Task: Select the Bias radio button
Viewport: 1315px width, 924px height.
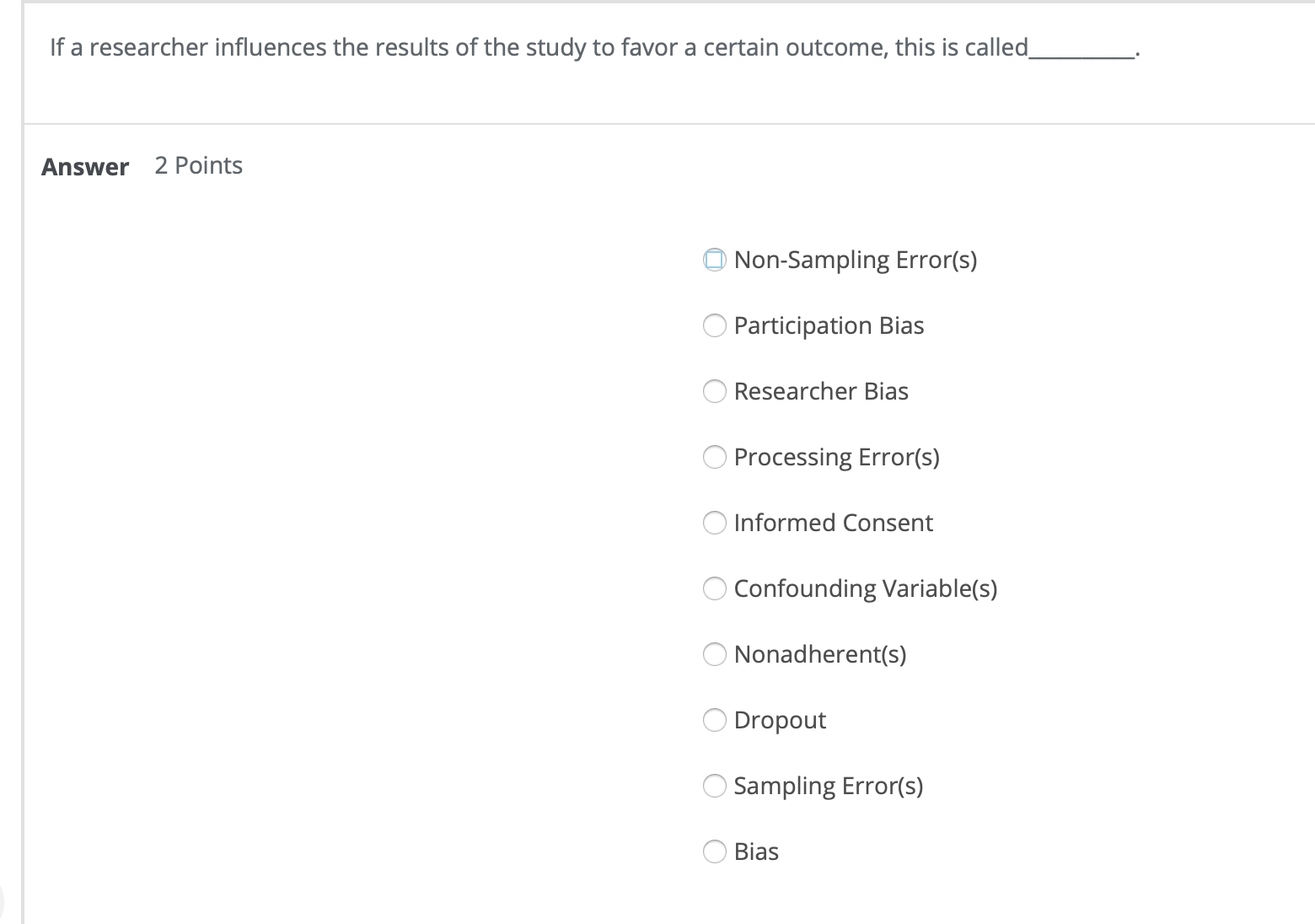Action: 714,851
